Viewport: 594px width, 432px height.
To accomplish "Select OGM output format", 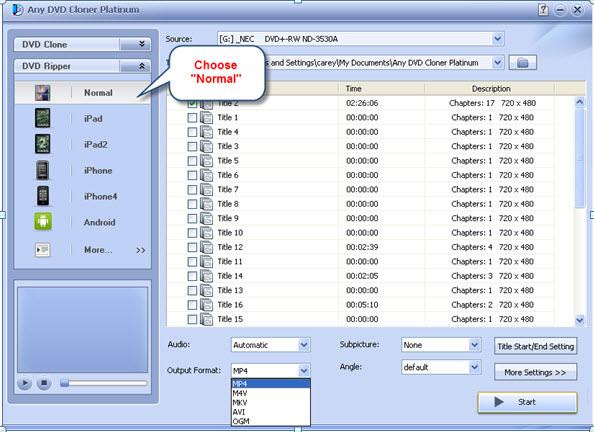I will coord(270,421).
